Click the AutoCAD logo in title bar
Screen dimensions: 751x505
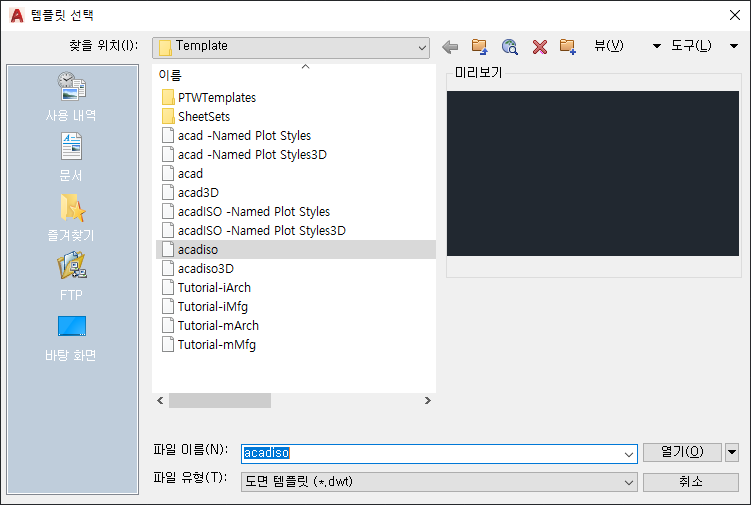pyautogui.click(x=16, y=15)
